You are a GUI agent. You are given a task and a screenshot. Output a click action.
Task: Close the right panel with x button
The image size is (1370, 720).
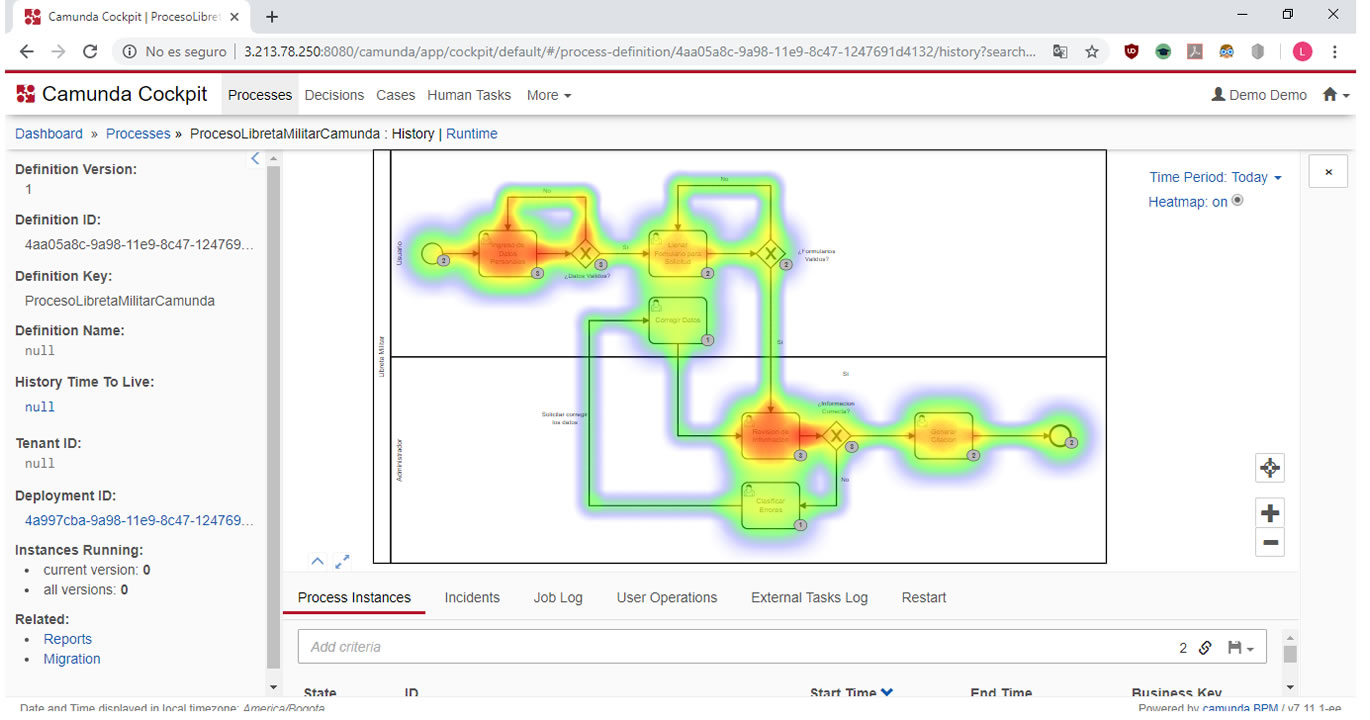[x=1328, y=172]
